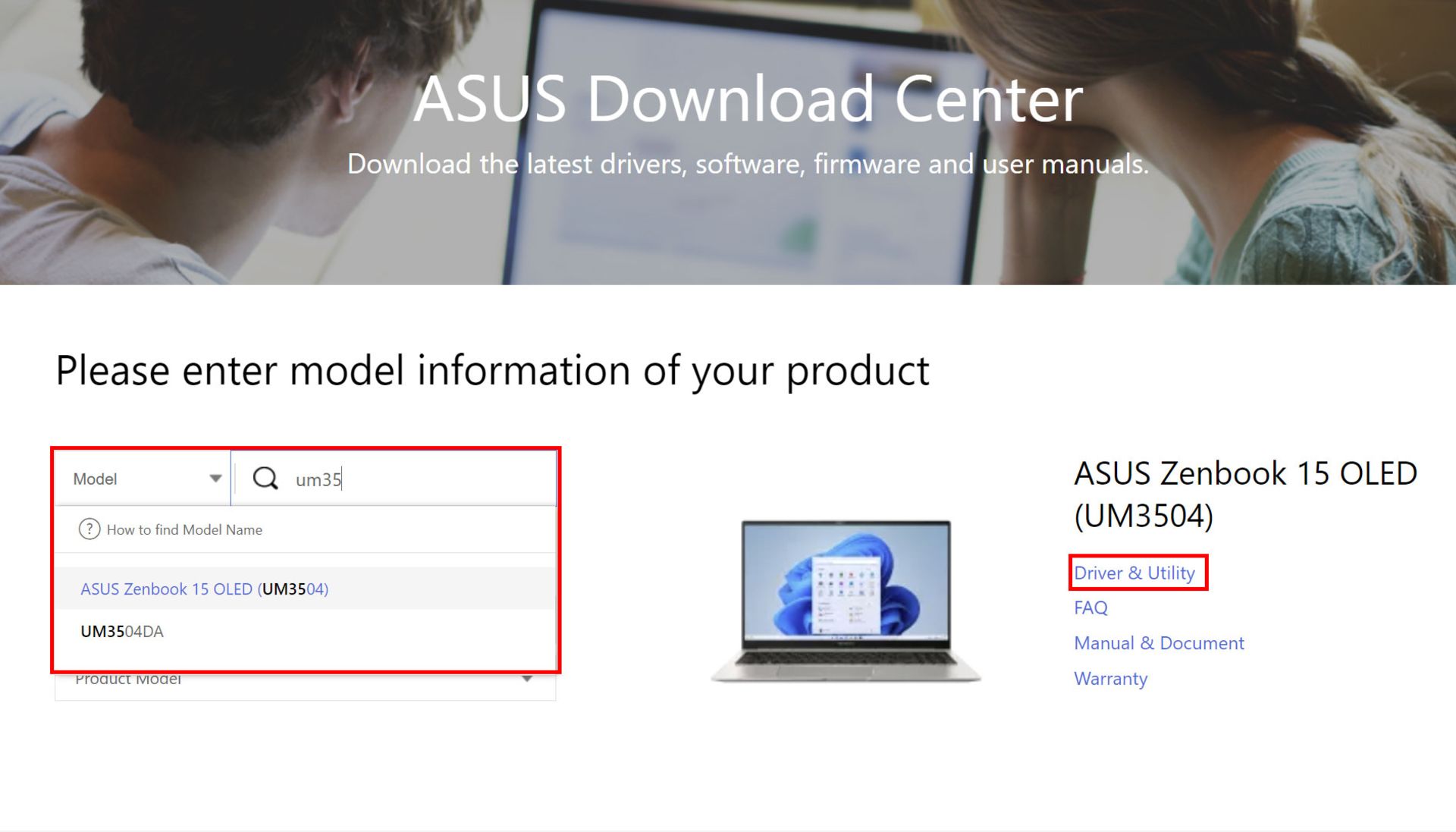The height and width of the screenshot is (832, 1456).
Task: Click the ASUS Download Center banner heading
Action: coord(748,99)
